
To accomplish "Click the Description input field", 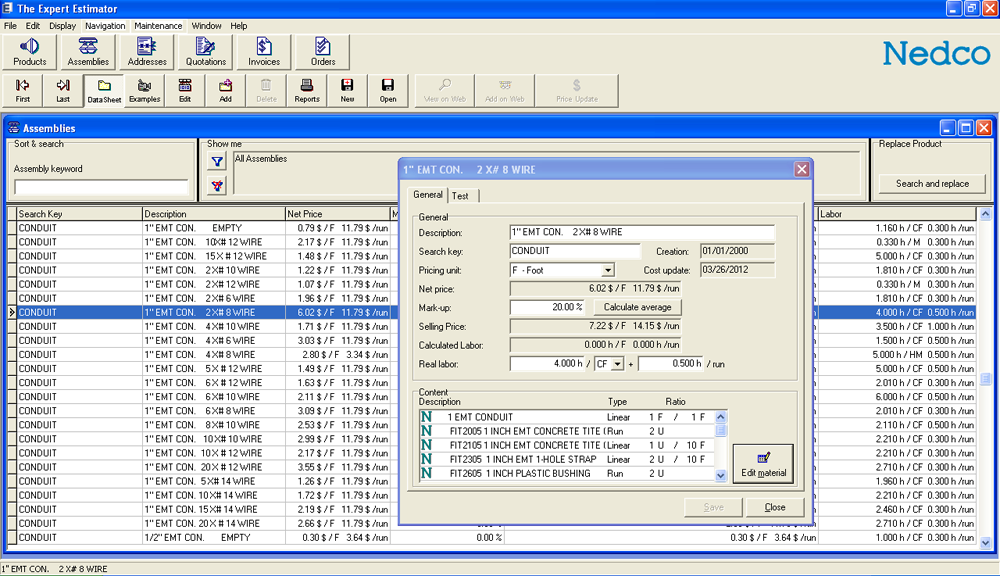I will click(642, 232).
